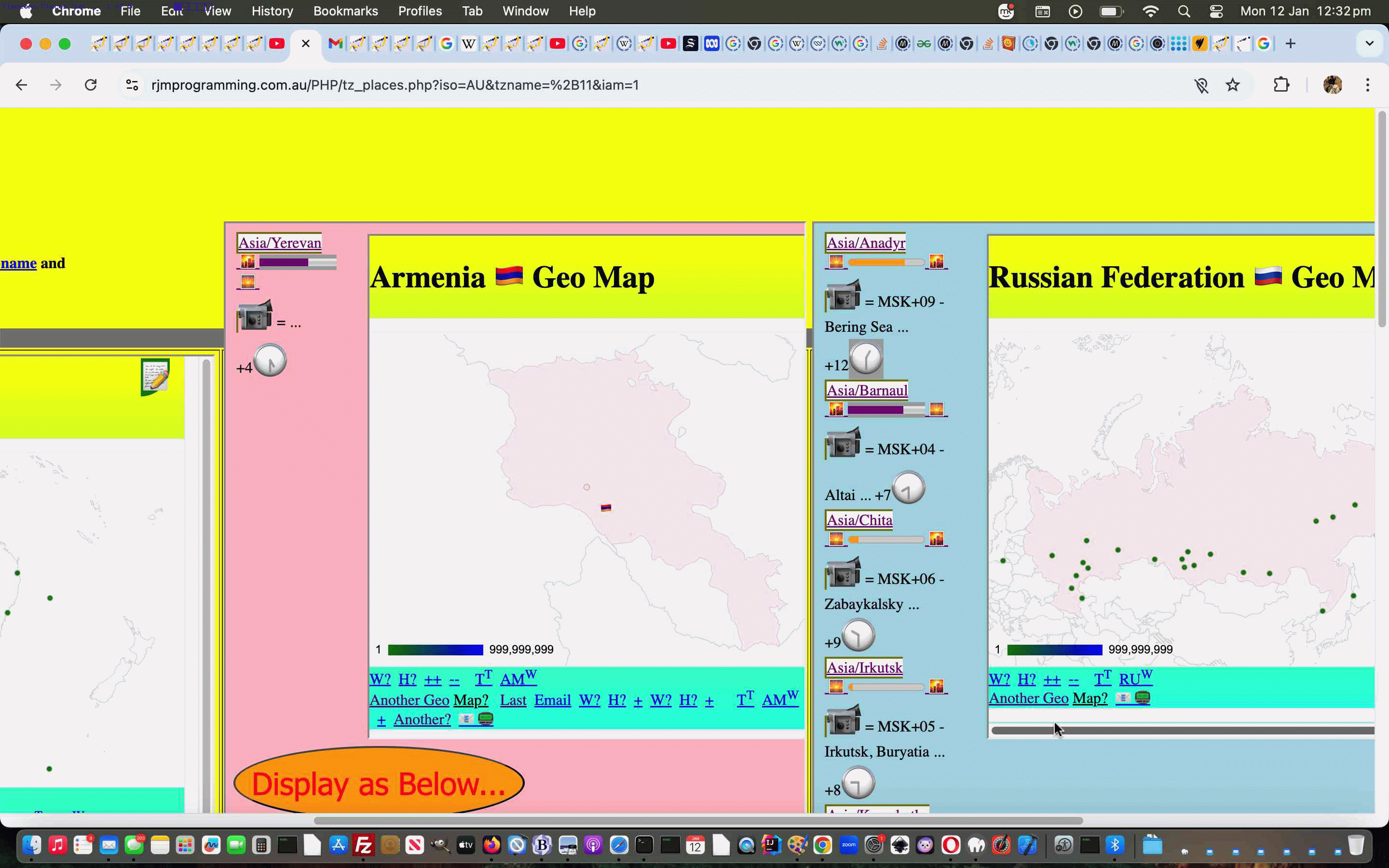Click the +4 clock icon below Asia/Yerevan
Screen dimensions: 1389x868
(270, 360)
